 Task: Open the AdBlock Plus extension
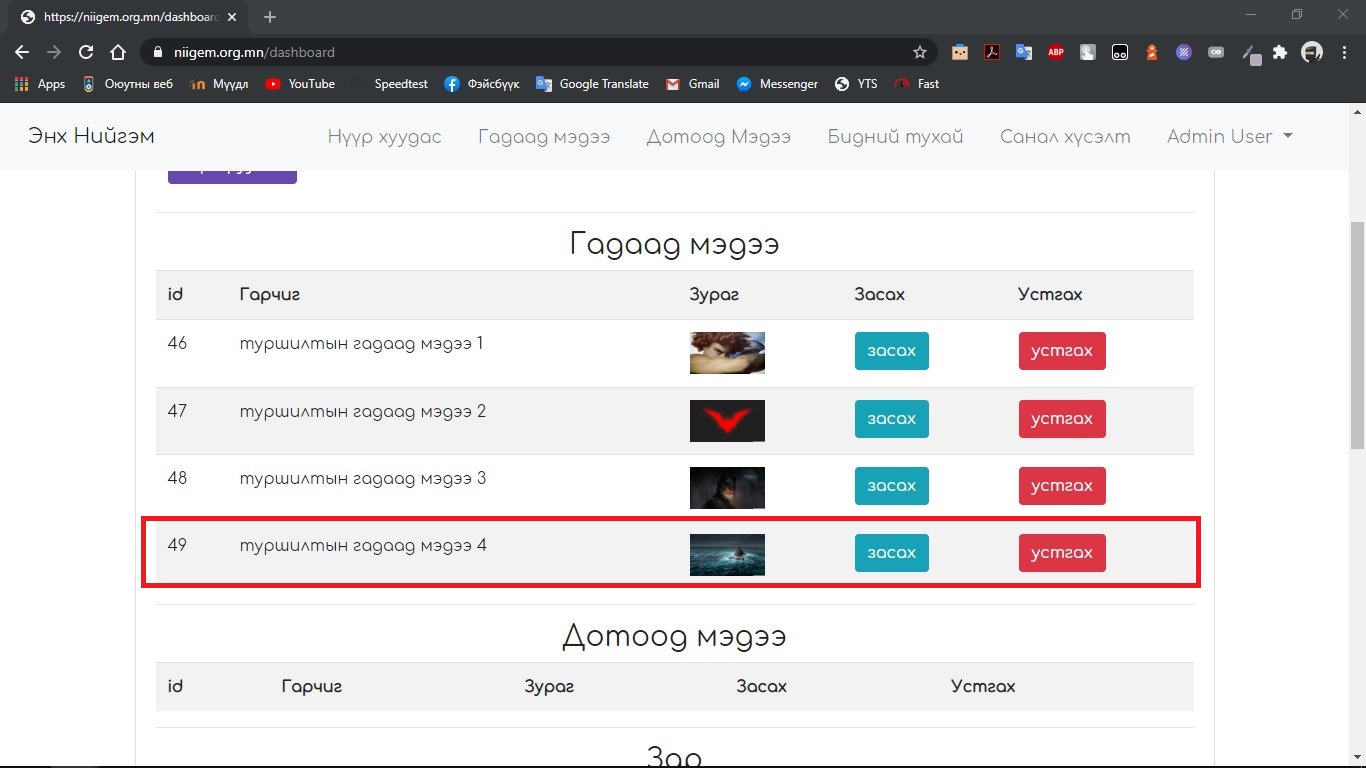[1055, 52]
